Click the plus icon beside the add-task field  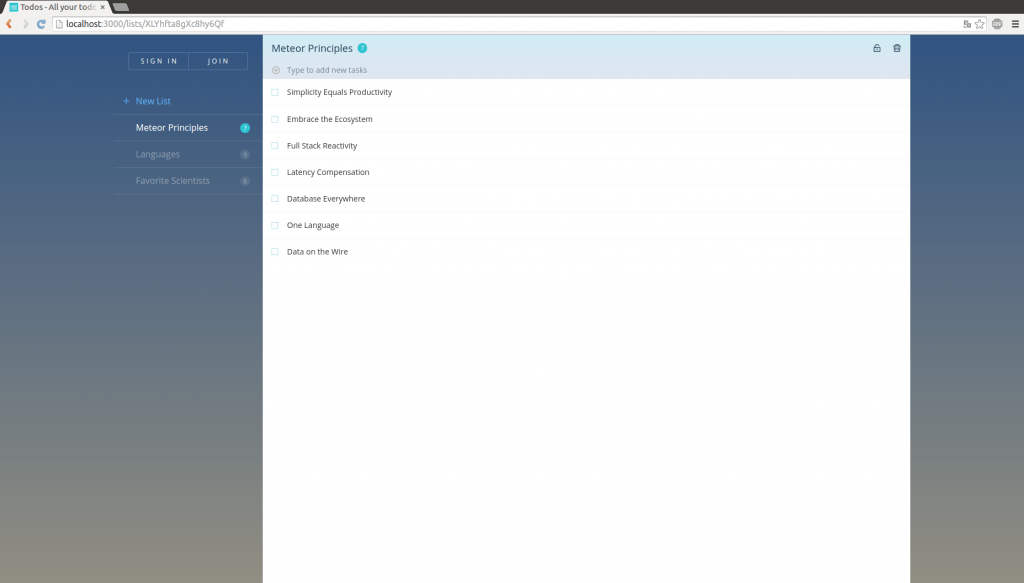(275, 69)
